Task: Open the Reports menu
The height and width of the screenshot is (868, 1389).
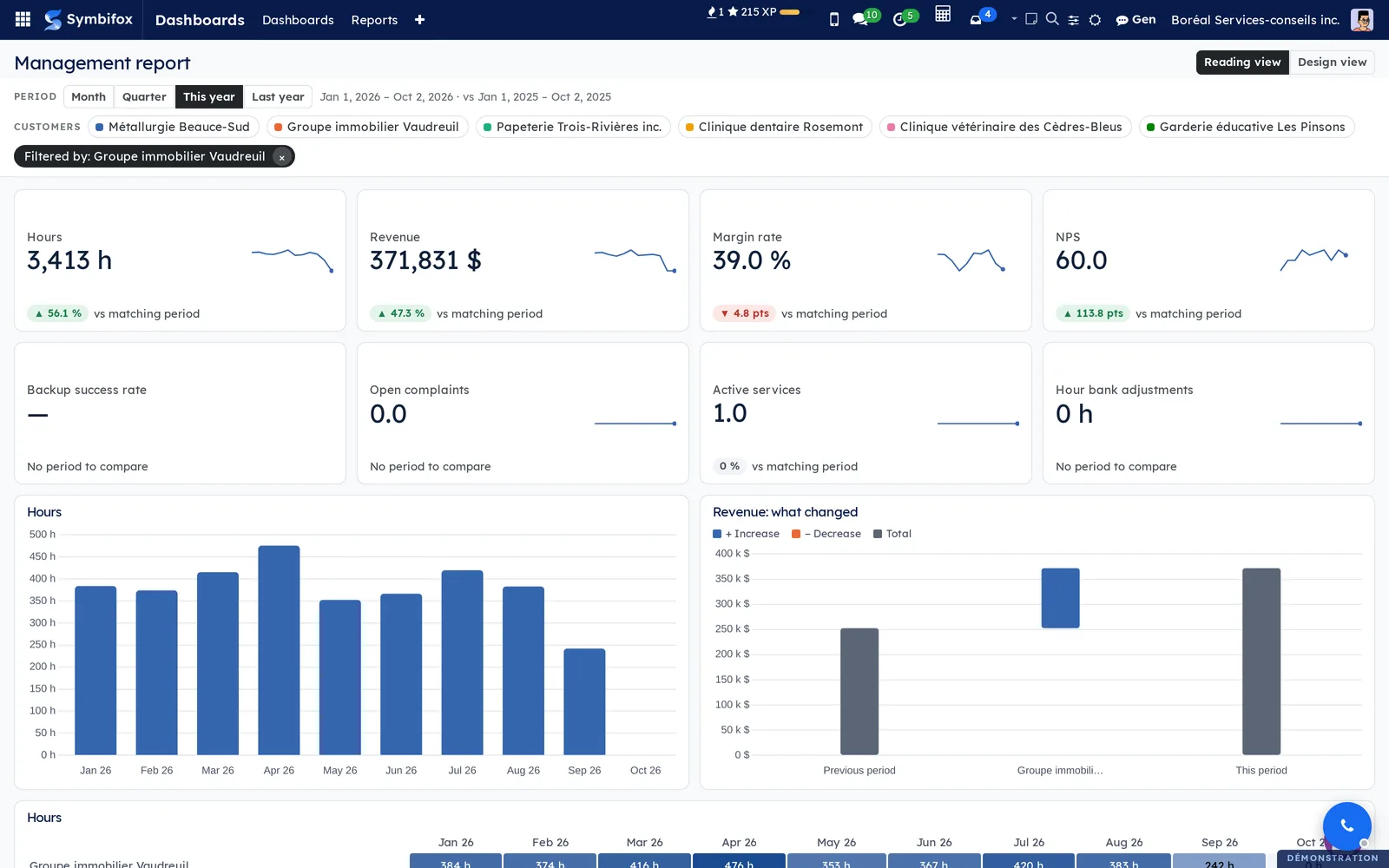Action: (x=374, y=20)
